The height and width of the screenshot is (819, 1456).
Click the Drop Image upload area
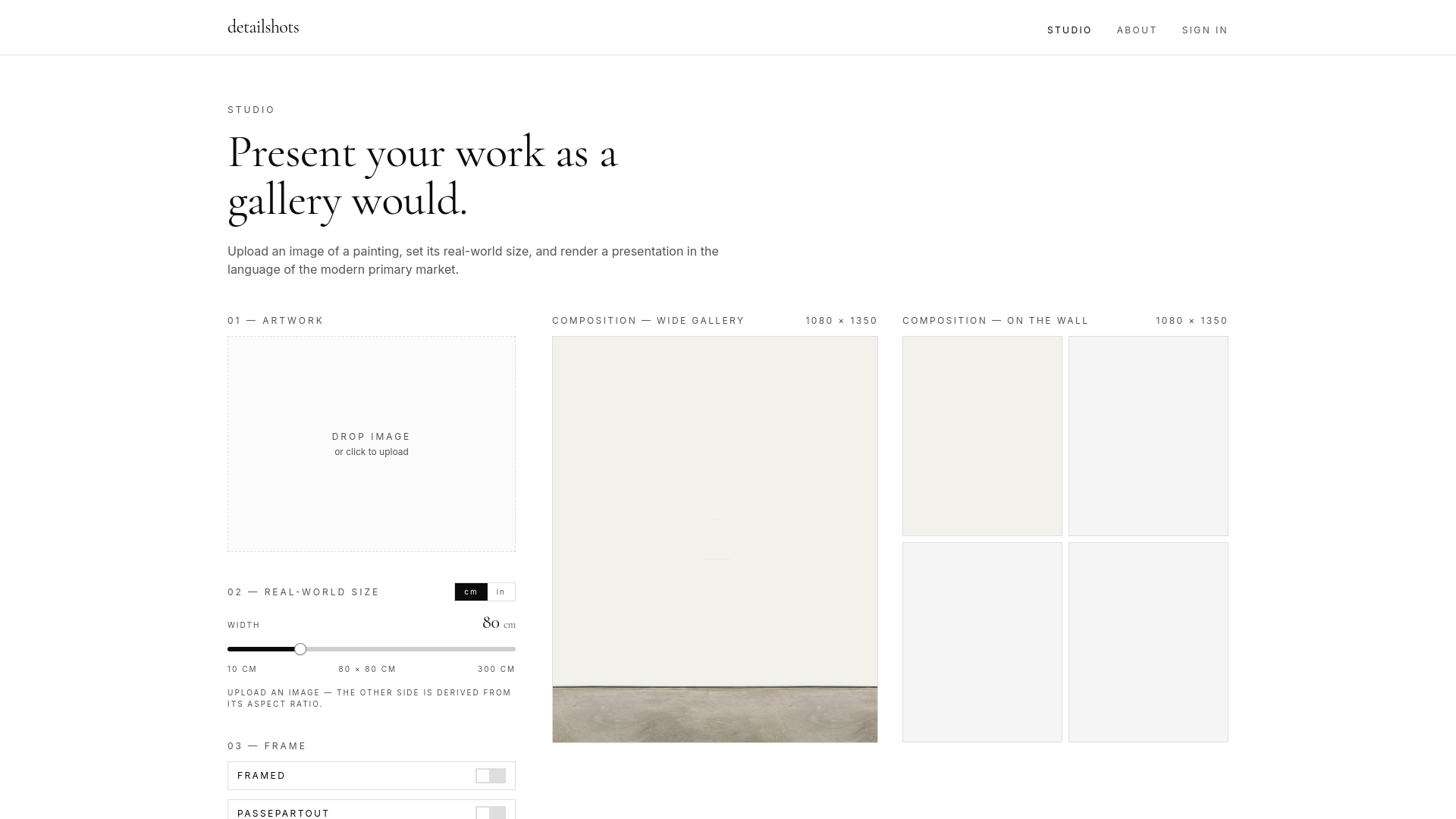click(372, 444)
